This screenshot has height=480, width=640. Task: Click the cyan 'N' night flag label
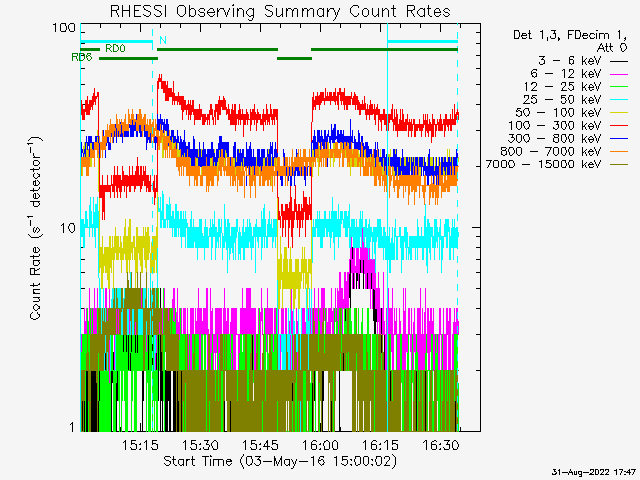(x=163, y=40)
